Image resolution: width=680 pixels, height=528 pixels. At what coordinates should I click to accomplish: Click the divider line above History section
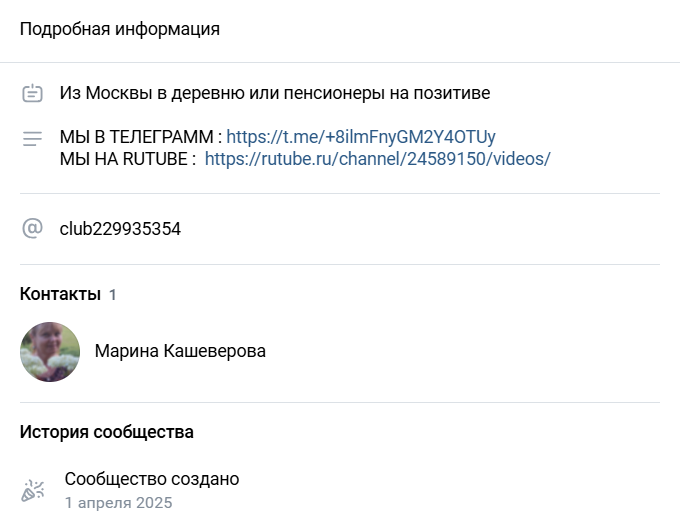[x=340, y=402]
